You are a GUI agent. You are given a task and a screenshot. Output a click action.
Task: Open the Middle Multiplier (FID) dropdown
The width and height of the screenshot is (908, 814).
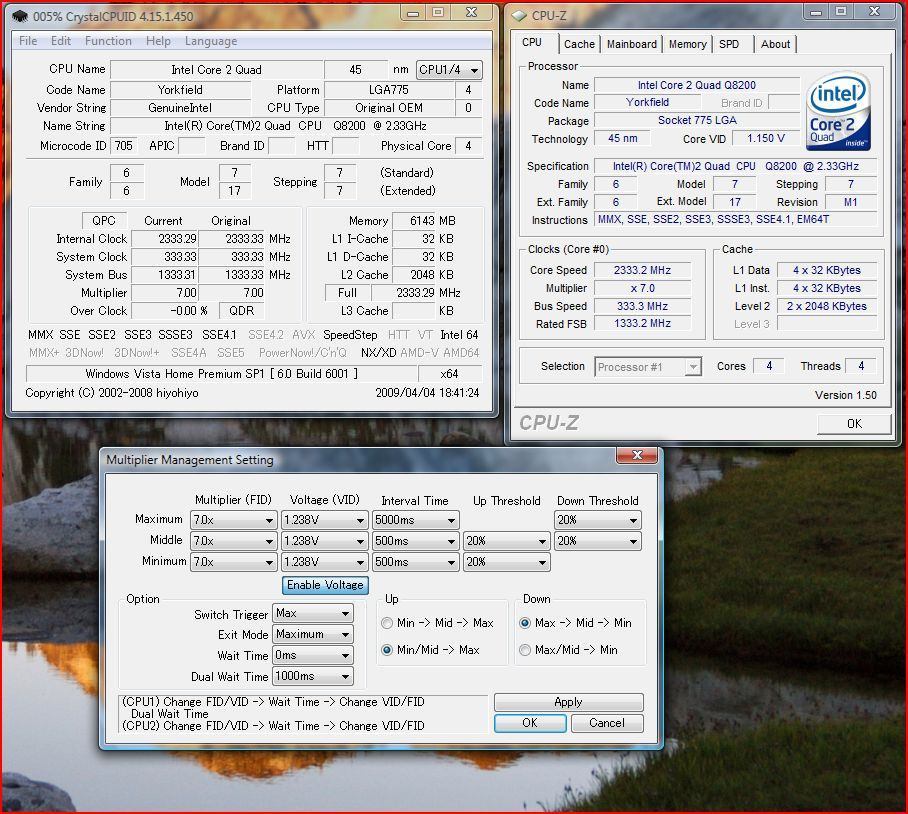233,541
